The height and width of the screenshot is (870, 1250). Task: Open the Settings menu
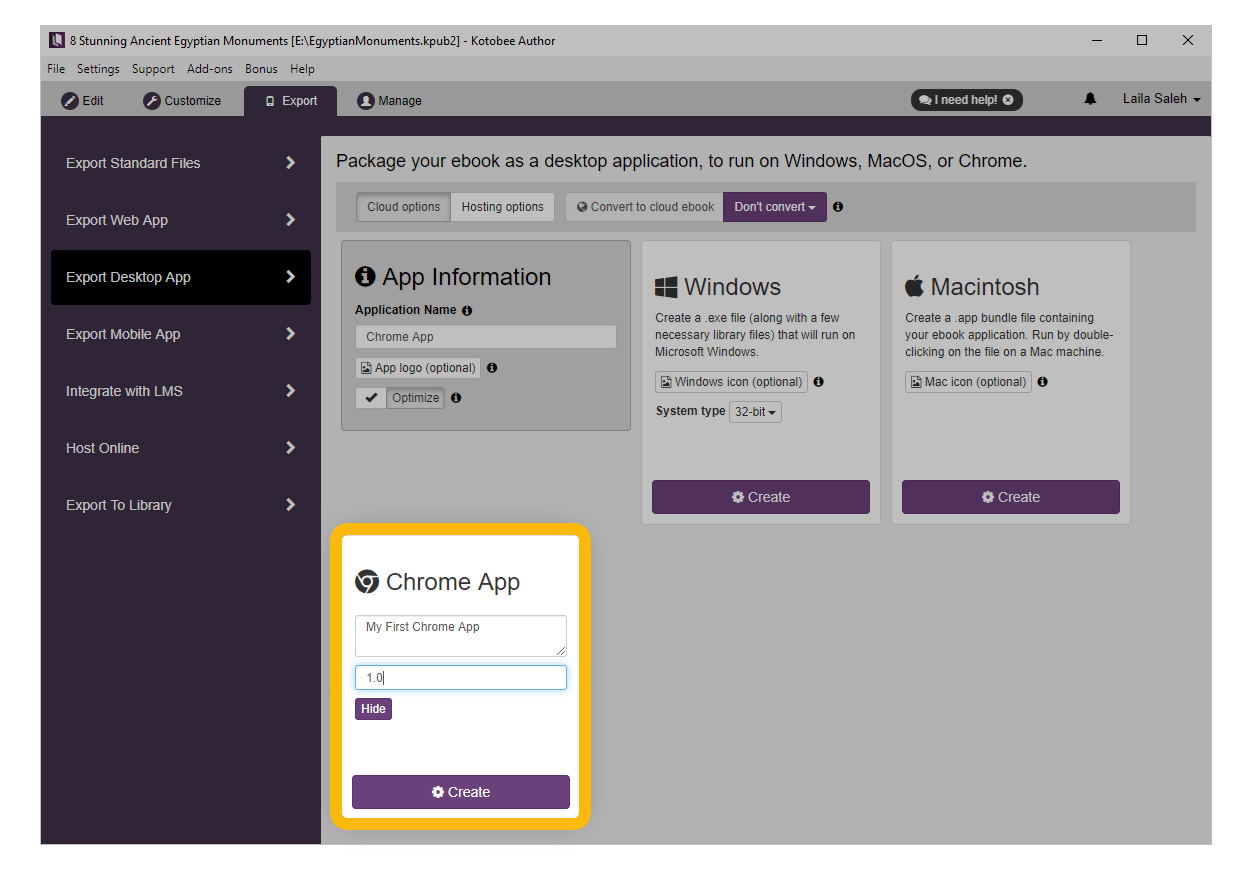click(x=98, y=69)
